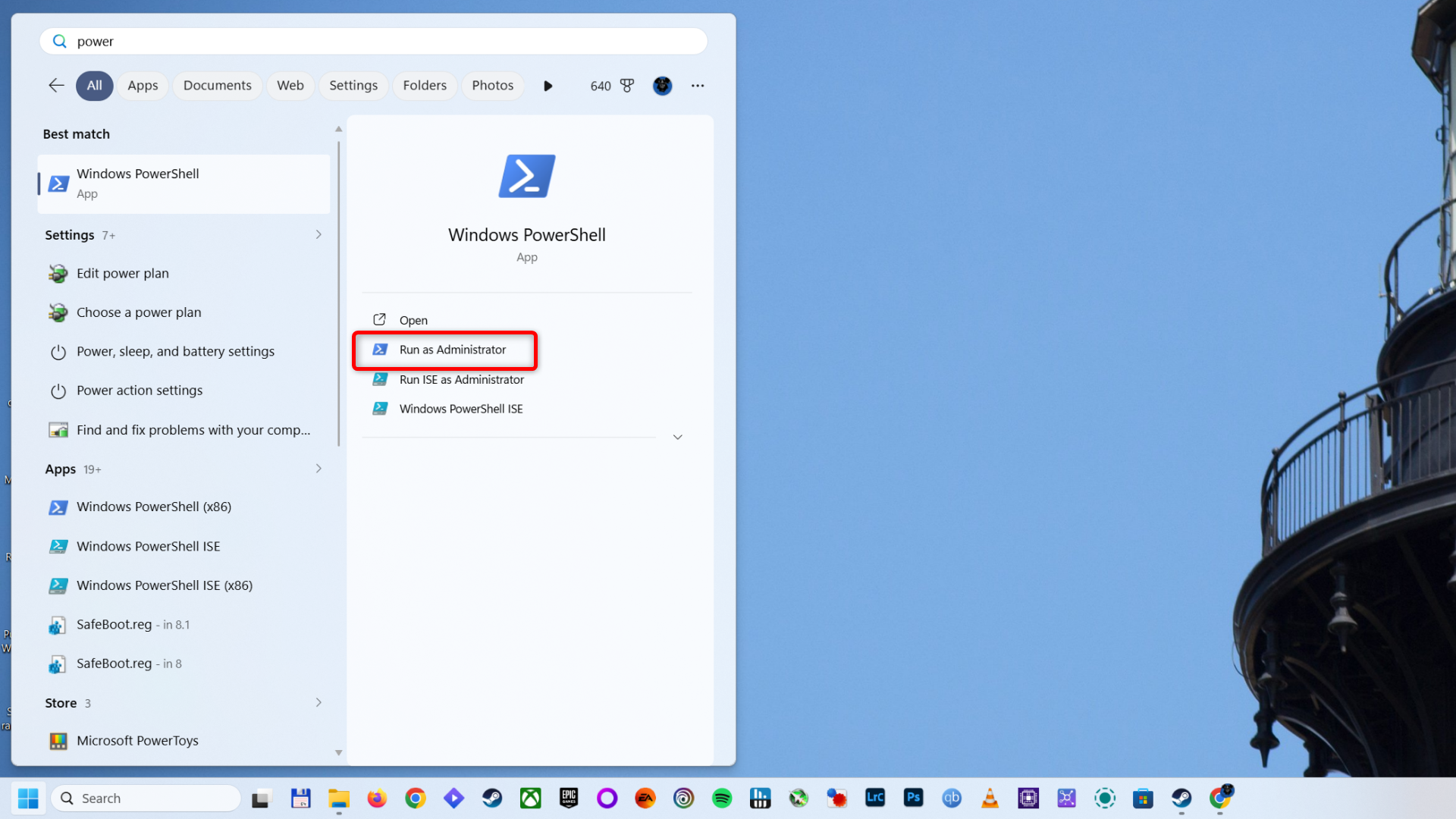Switch to the All filter tab
This screenshot has width=1456, height=819.
(x=94, y=86)
